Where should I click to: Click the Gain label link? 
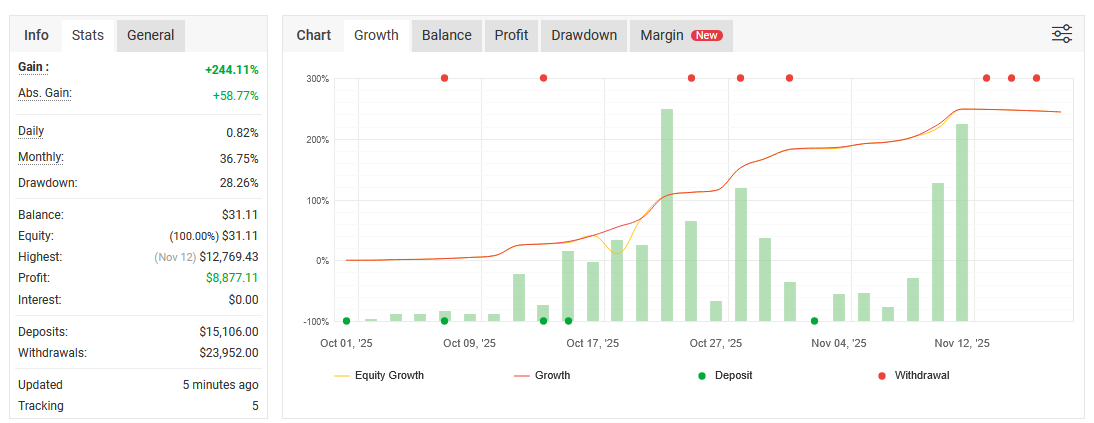pos(34,67)
